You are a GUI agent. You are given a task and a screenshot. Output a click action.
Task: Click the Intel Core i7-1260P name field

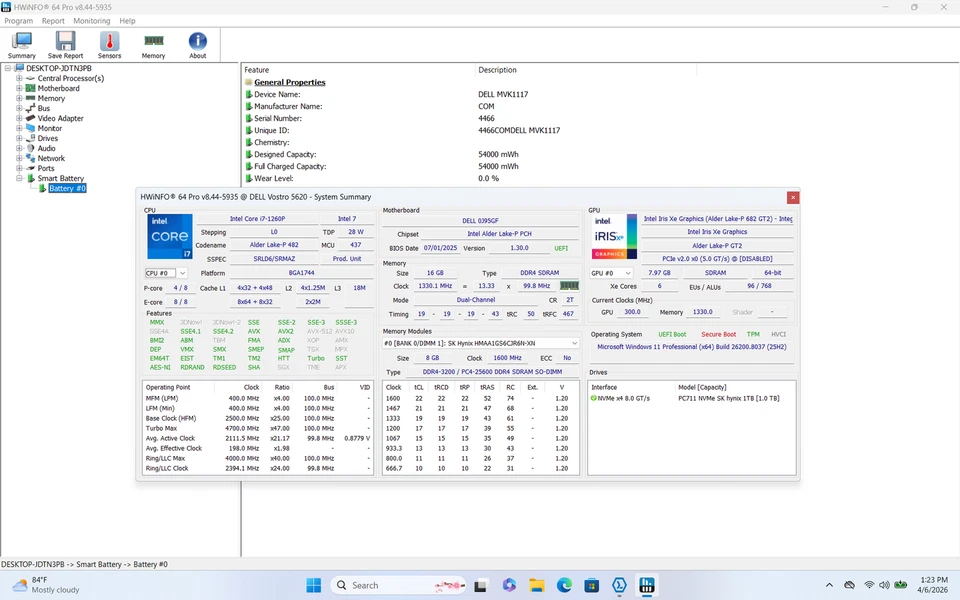(257, 219)
